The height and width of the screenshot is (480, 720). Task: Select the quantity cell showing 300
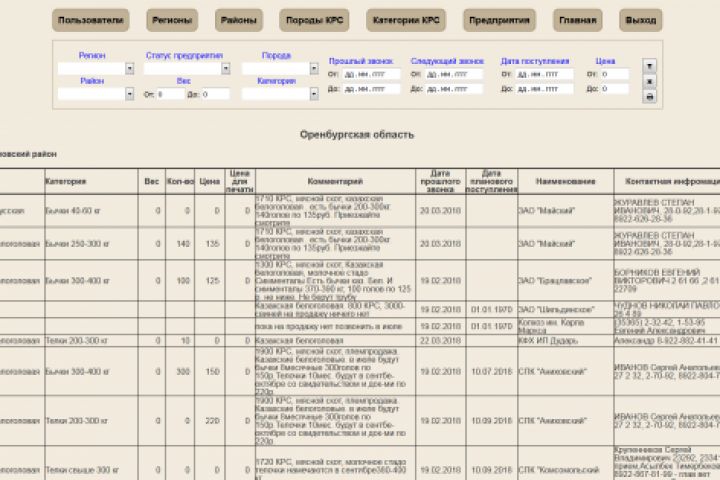180,371
